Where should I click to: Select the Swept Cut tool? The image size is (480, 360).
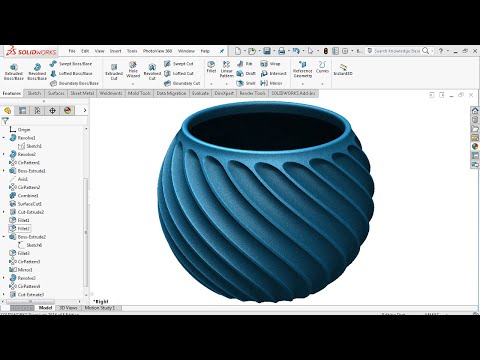point(179,63)
